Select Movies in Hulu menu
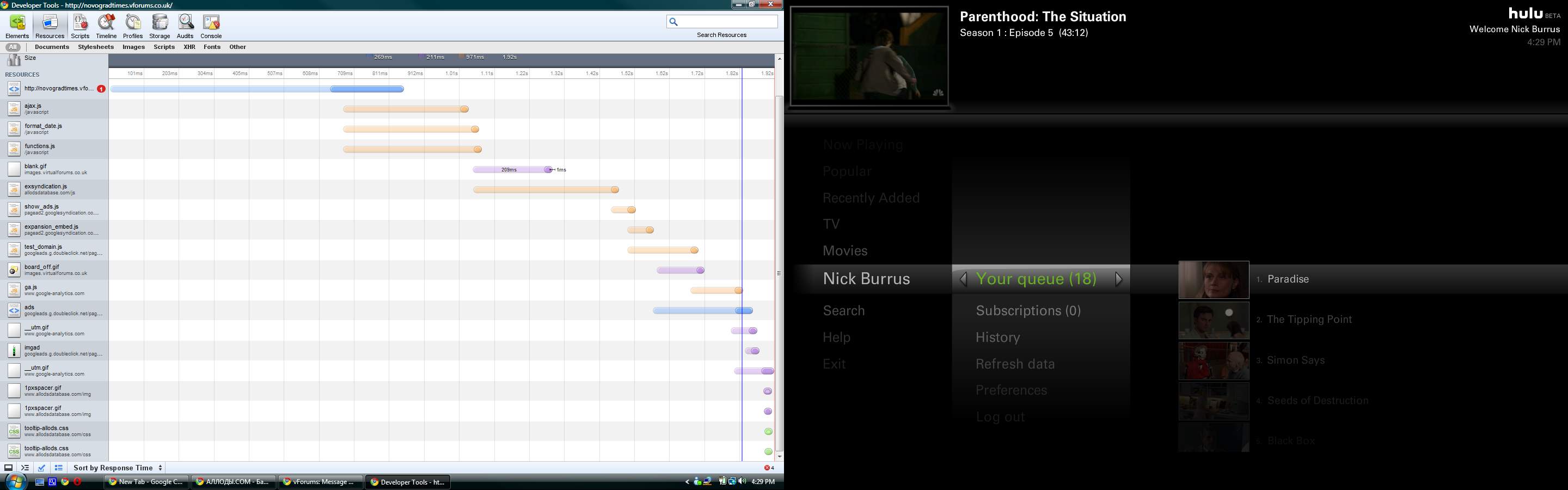This screenshot has width=1568, height=490. pyautogui.click(x=845, y=251)
